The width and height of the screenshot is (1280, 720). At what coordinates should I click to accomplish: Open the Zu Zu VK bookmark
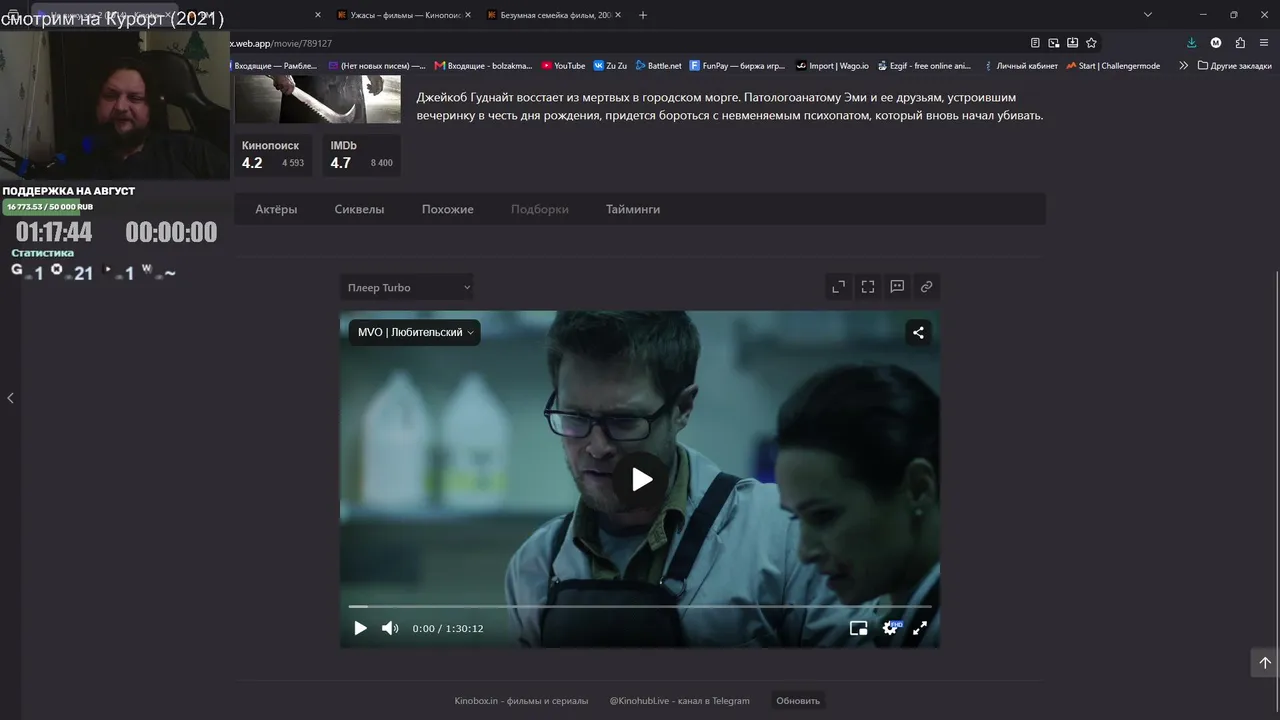(610, 66)
